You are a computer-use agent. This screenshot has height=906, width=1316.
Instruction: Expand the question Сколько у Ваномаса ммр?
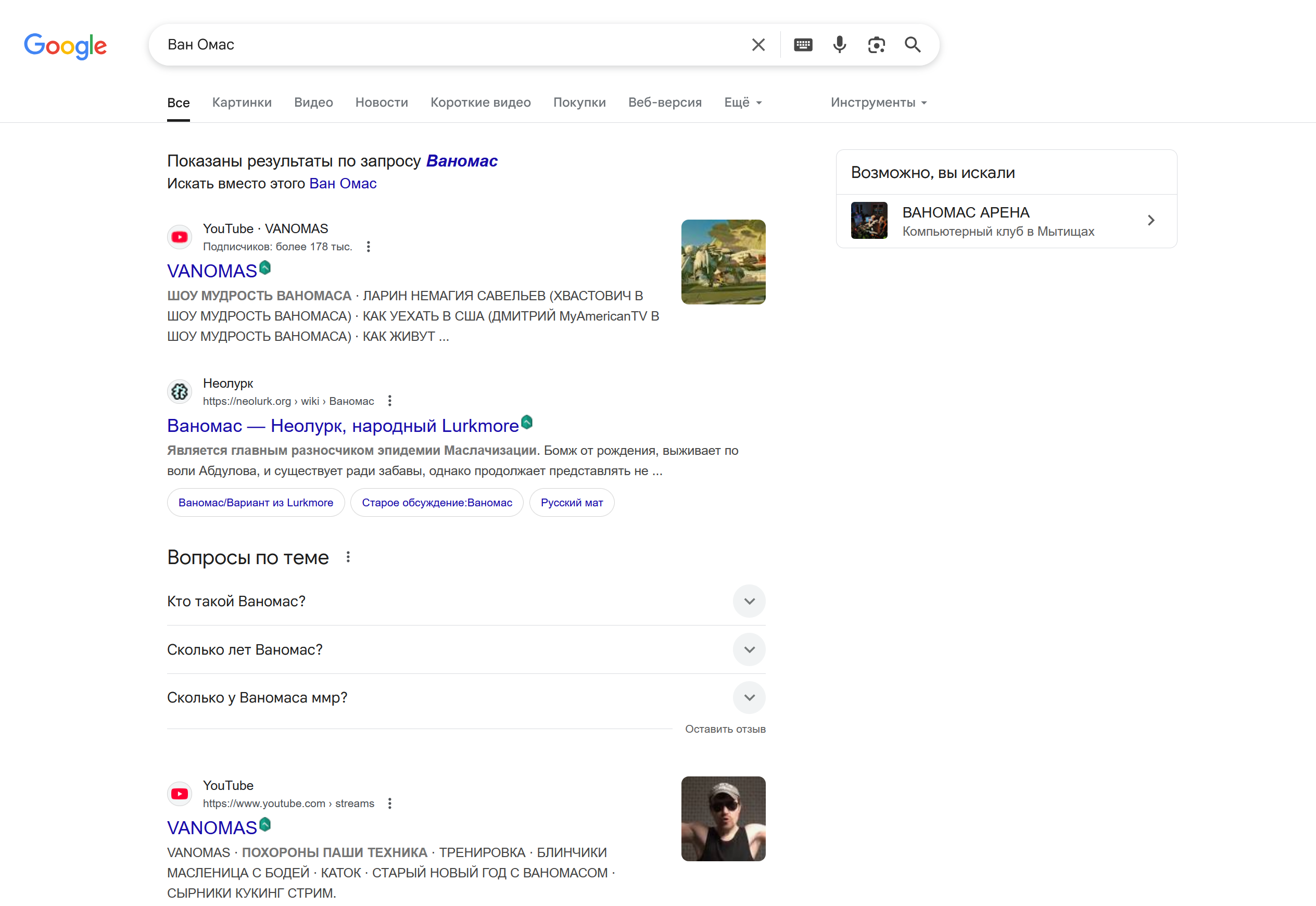click(x=466, y=698)
